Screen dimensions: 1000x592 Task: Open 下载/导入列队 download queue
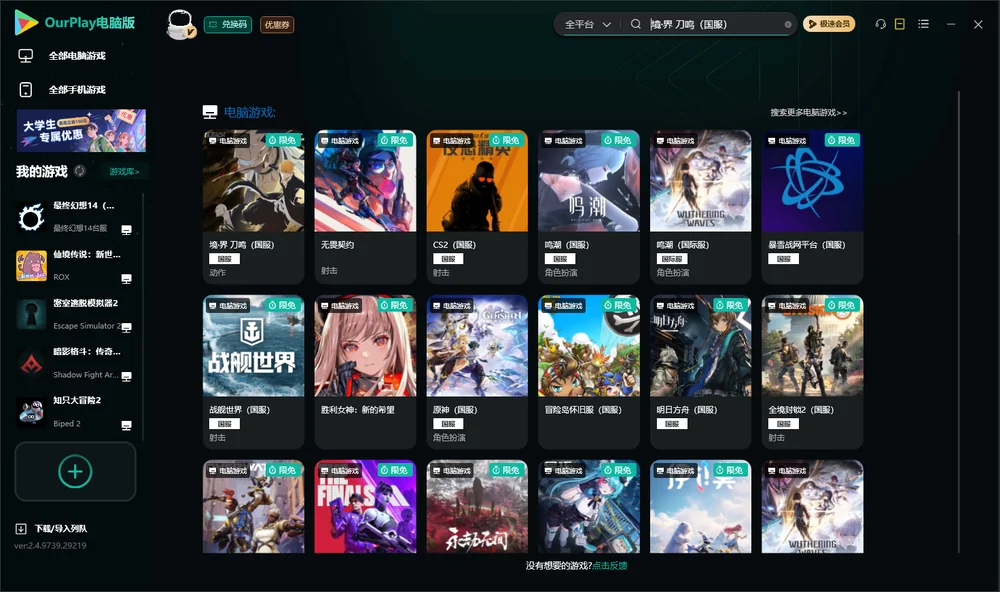(x=52, y=528)
